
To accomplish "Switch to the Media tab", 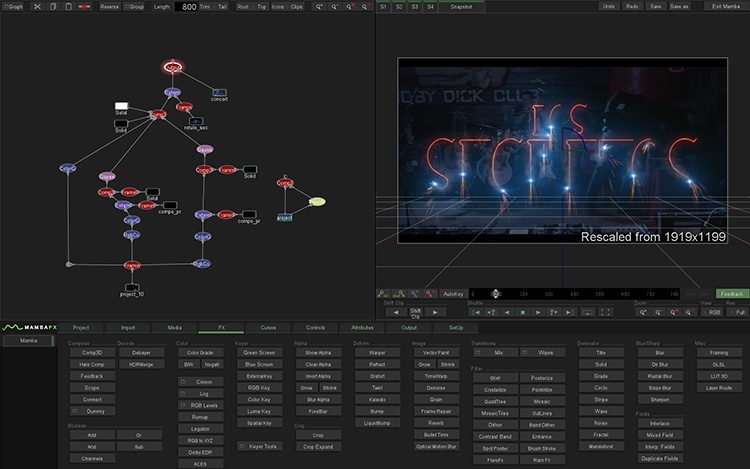I will [x=175, y=327].
